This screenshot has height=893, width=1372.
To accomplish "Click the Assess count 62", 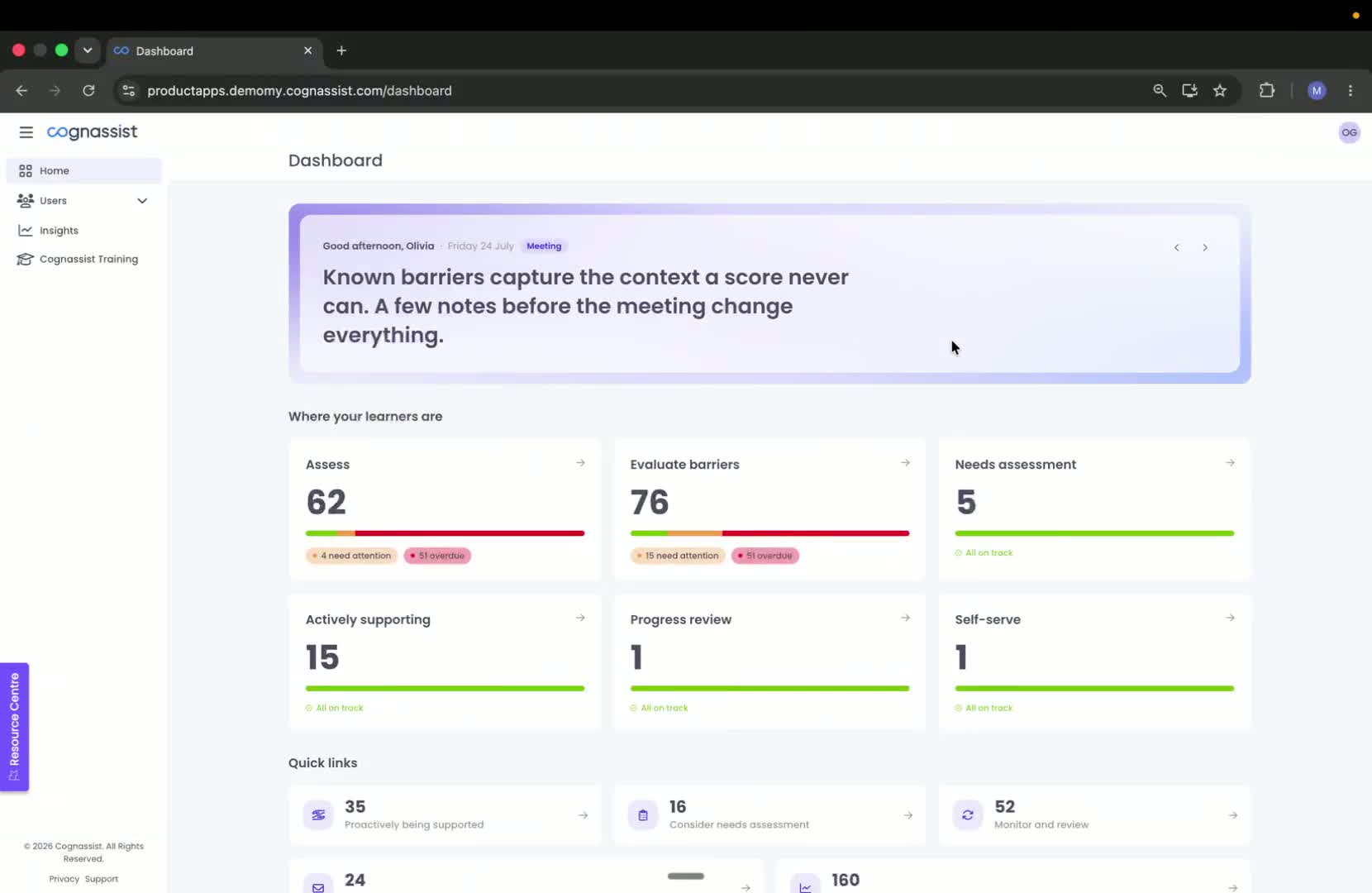I will pyautogui.click(x=326, y=502).
